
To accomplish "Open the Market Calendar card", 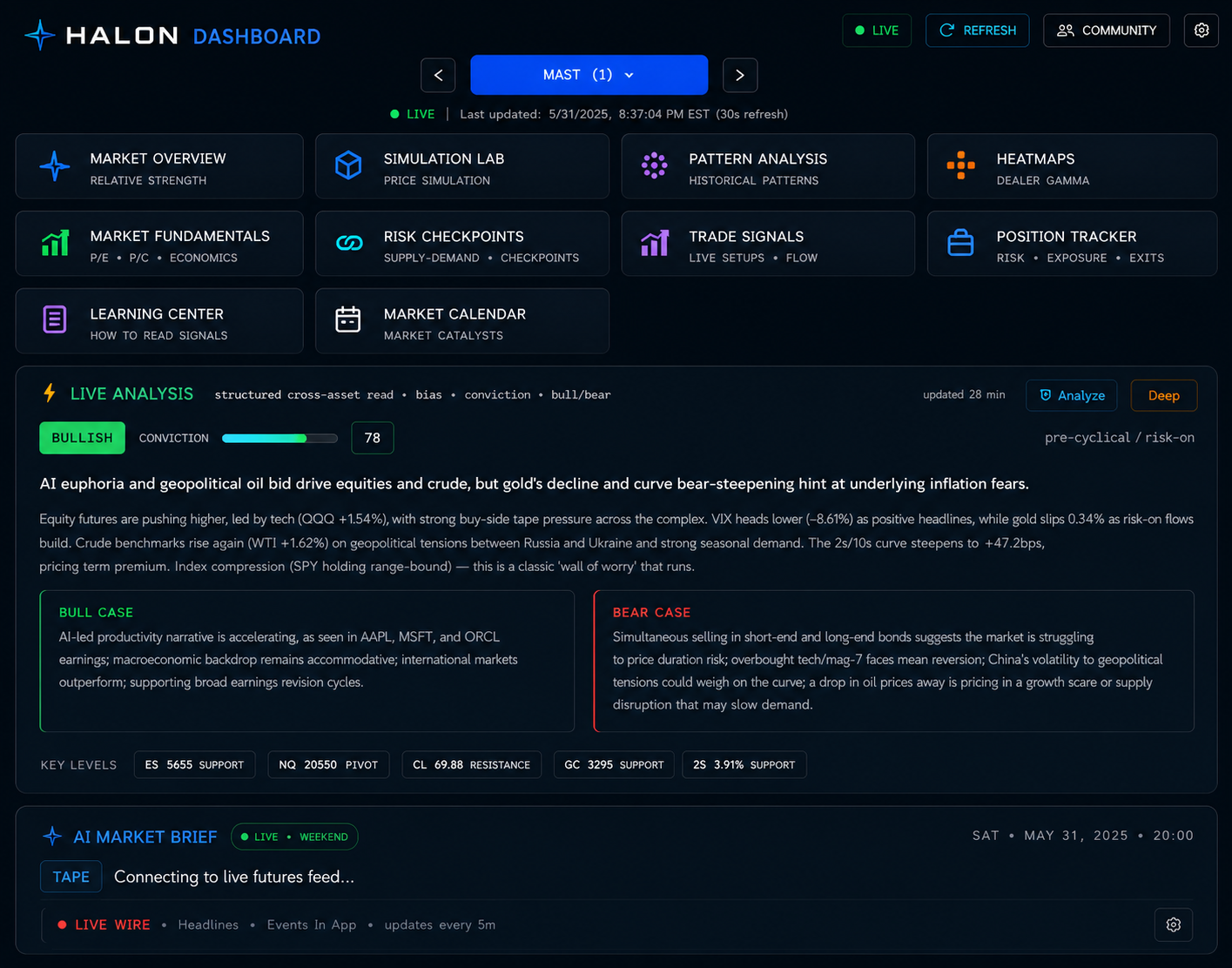I will coord(461,321).
